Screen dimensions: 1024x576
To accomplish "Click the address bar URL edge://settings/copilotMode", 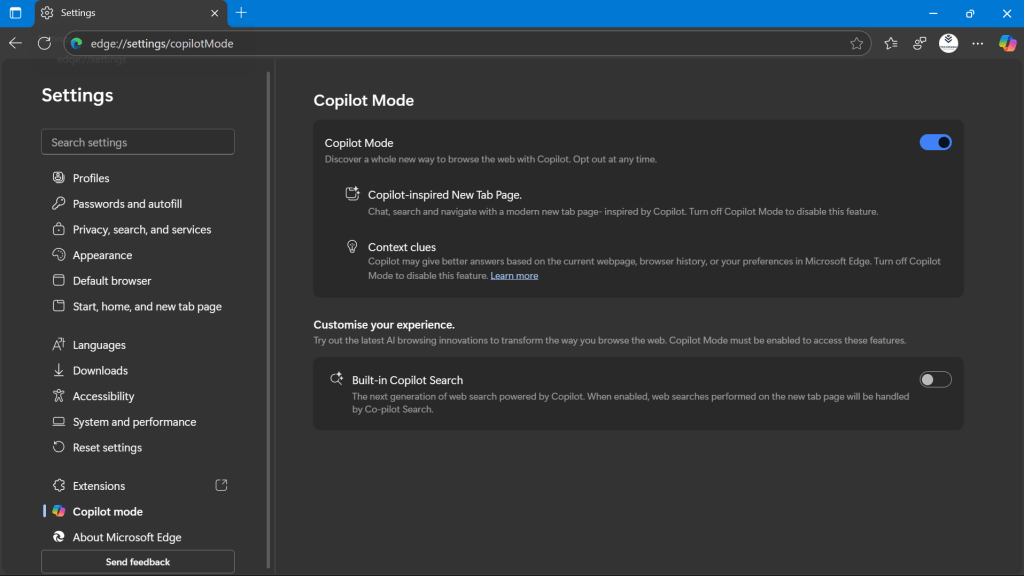I will pyautogui.click(x=162, y=44).
